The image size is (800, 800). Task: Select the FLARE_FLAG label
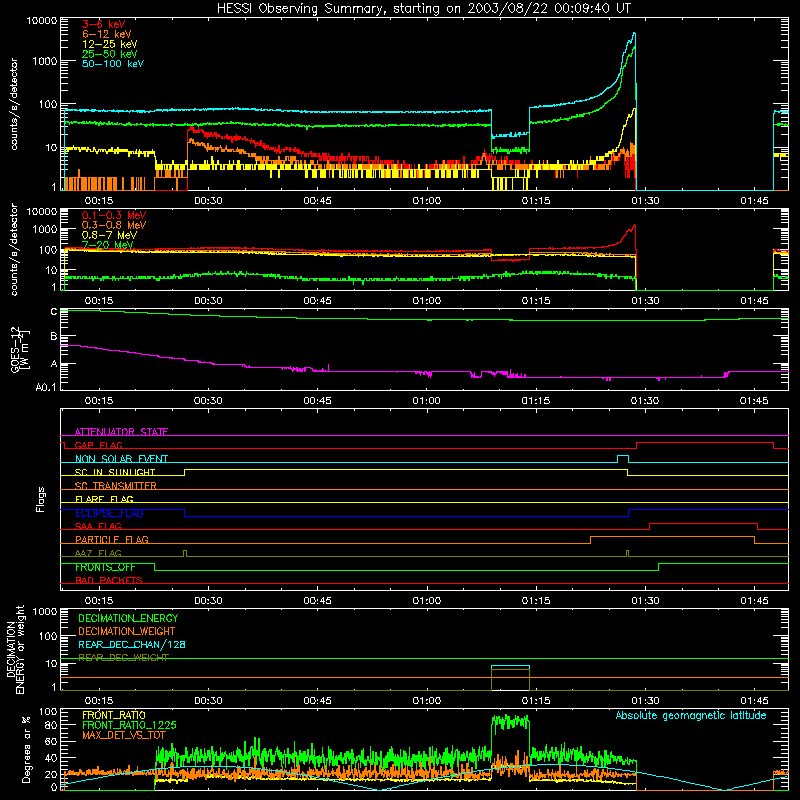click(104, 499)
